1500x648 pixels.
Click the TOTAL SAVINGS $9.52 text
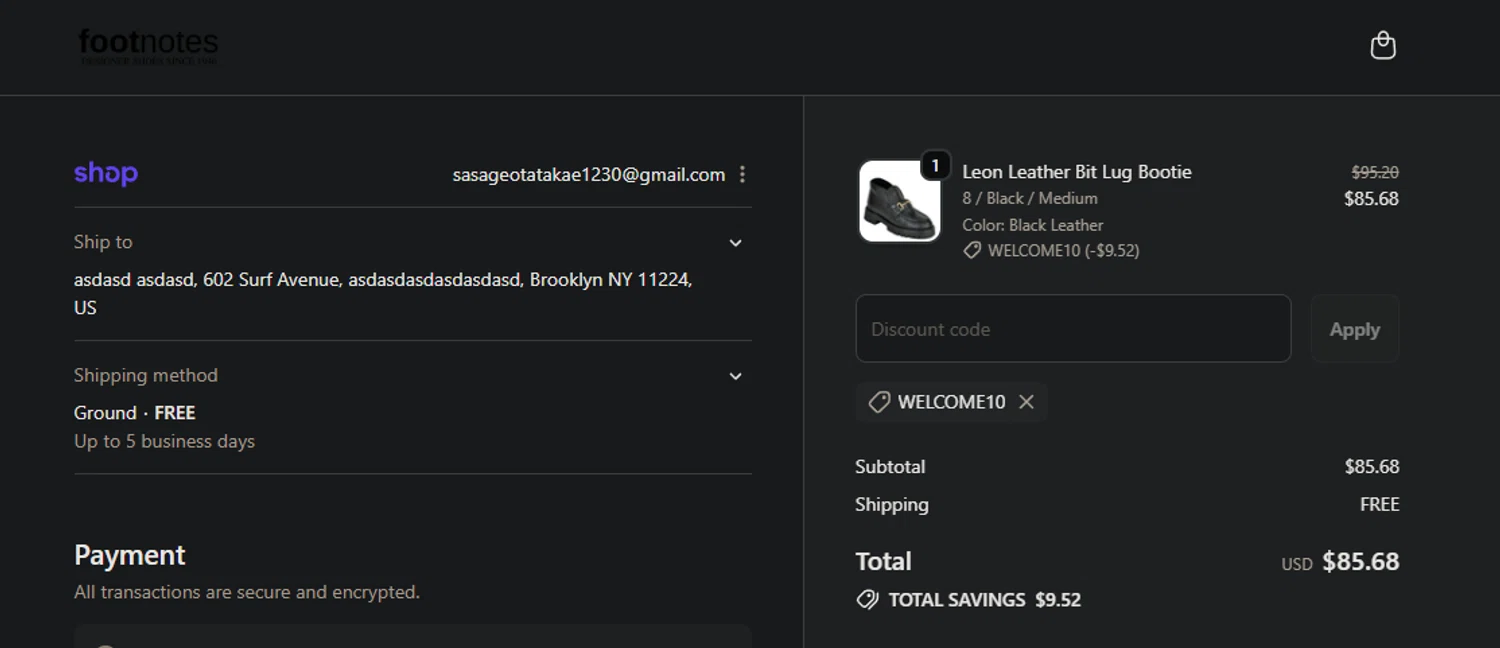point(985,600)
